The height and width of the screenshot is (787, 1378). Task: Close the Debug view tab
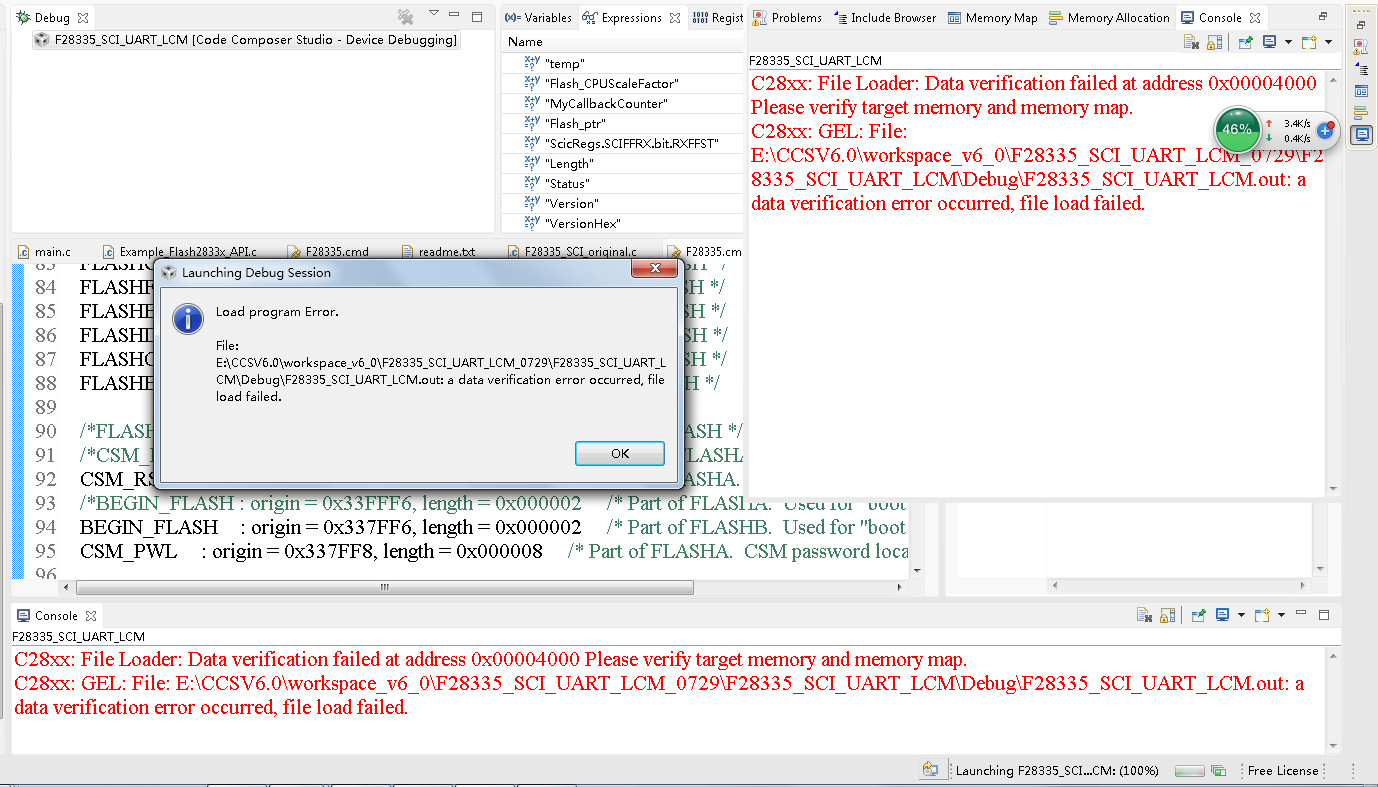click(x=83, y=18)
